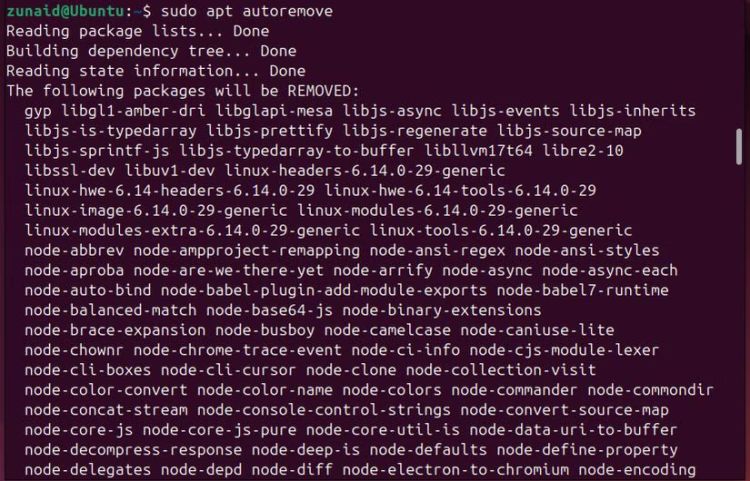Click the 'sudo apt autoremove' command text
The image size is (750, 481).
point(246,11)
